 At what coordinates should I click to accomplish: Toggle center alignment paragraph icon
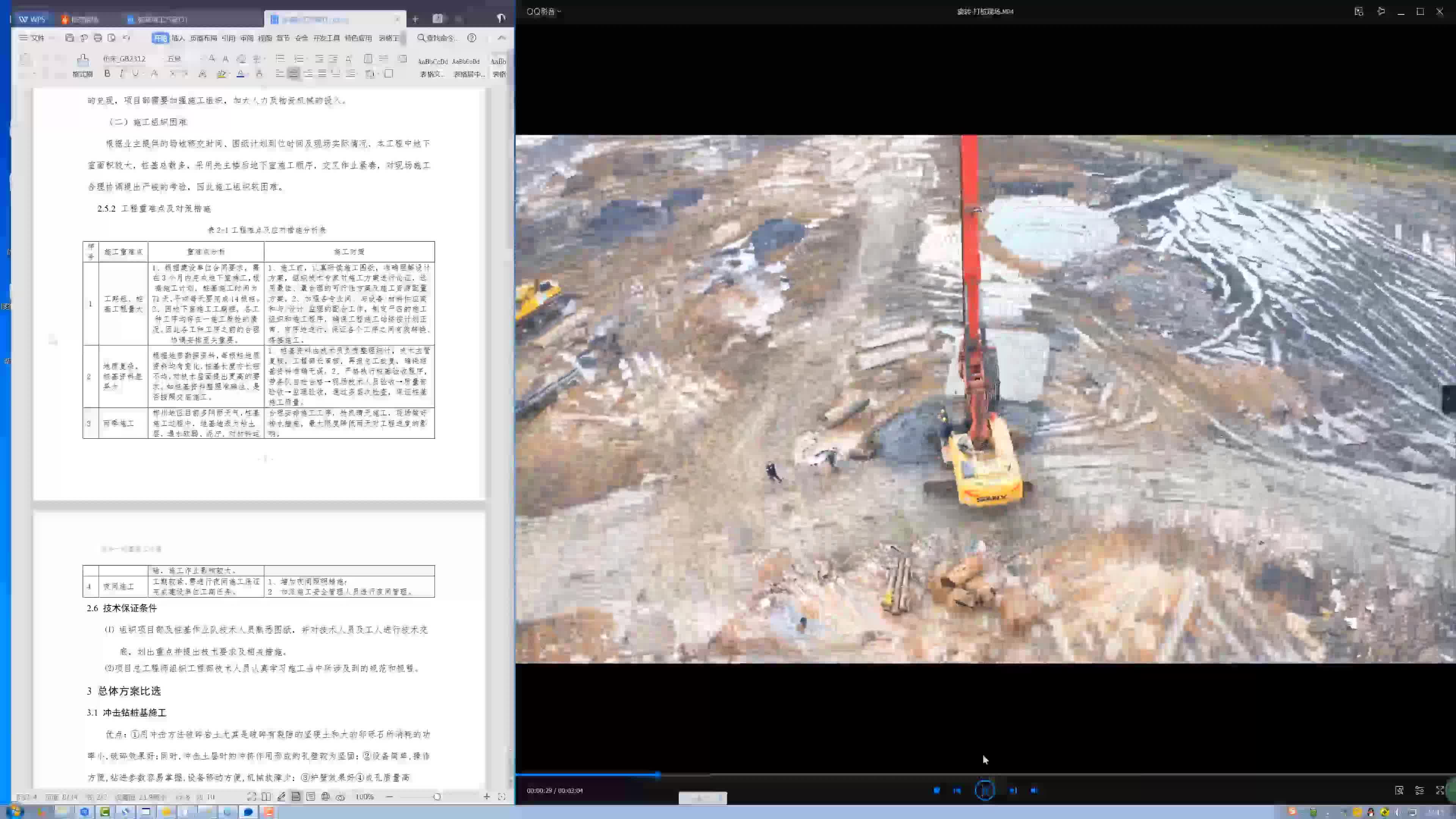293,74
